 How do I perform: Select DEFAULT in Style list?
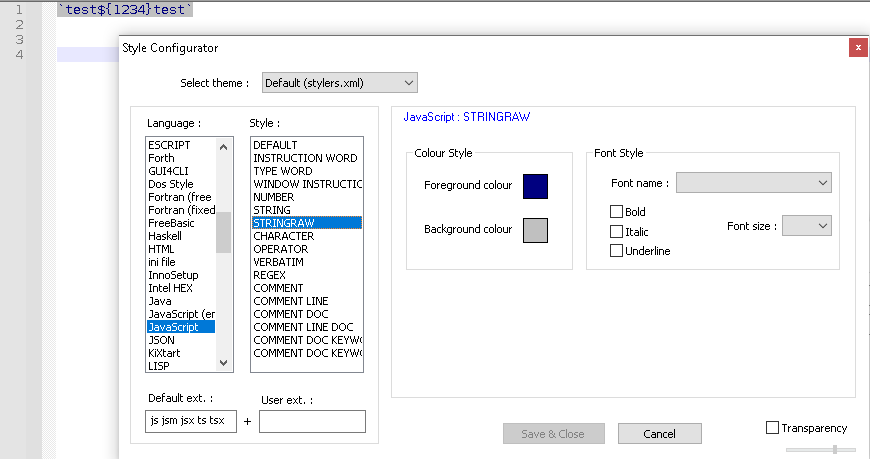pyautogui.click(x=307, y=145)
